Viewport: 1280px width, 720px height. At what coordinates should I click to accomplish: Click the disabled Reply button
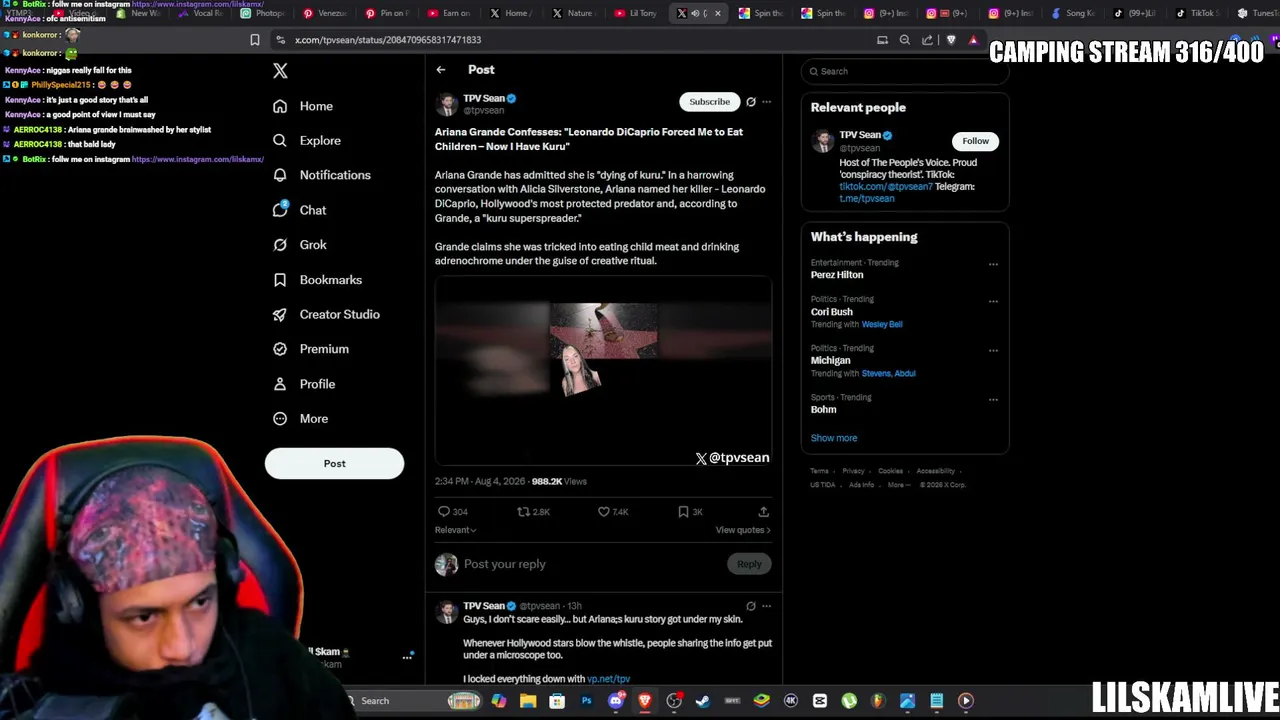click(x=749, y=564)
